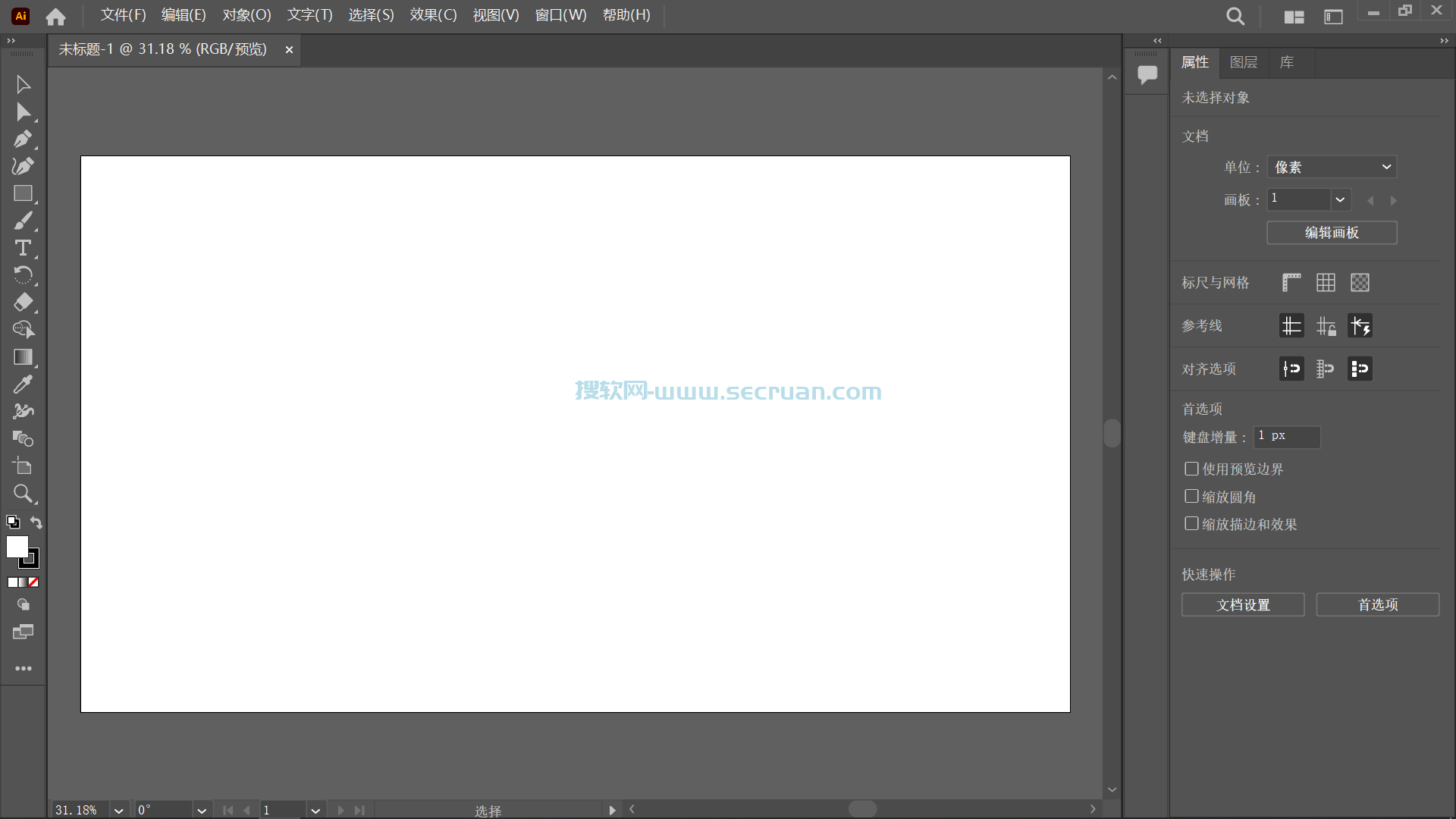Click the 文档设置 button
The width and height of the screenshot is (1456, 819).
tap(1243, 604)
